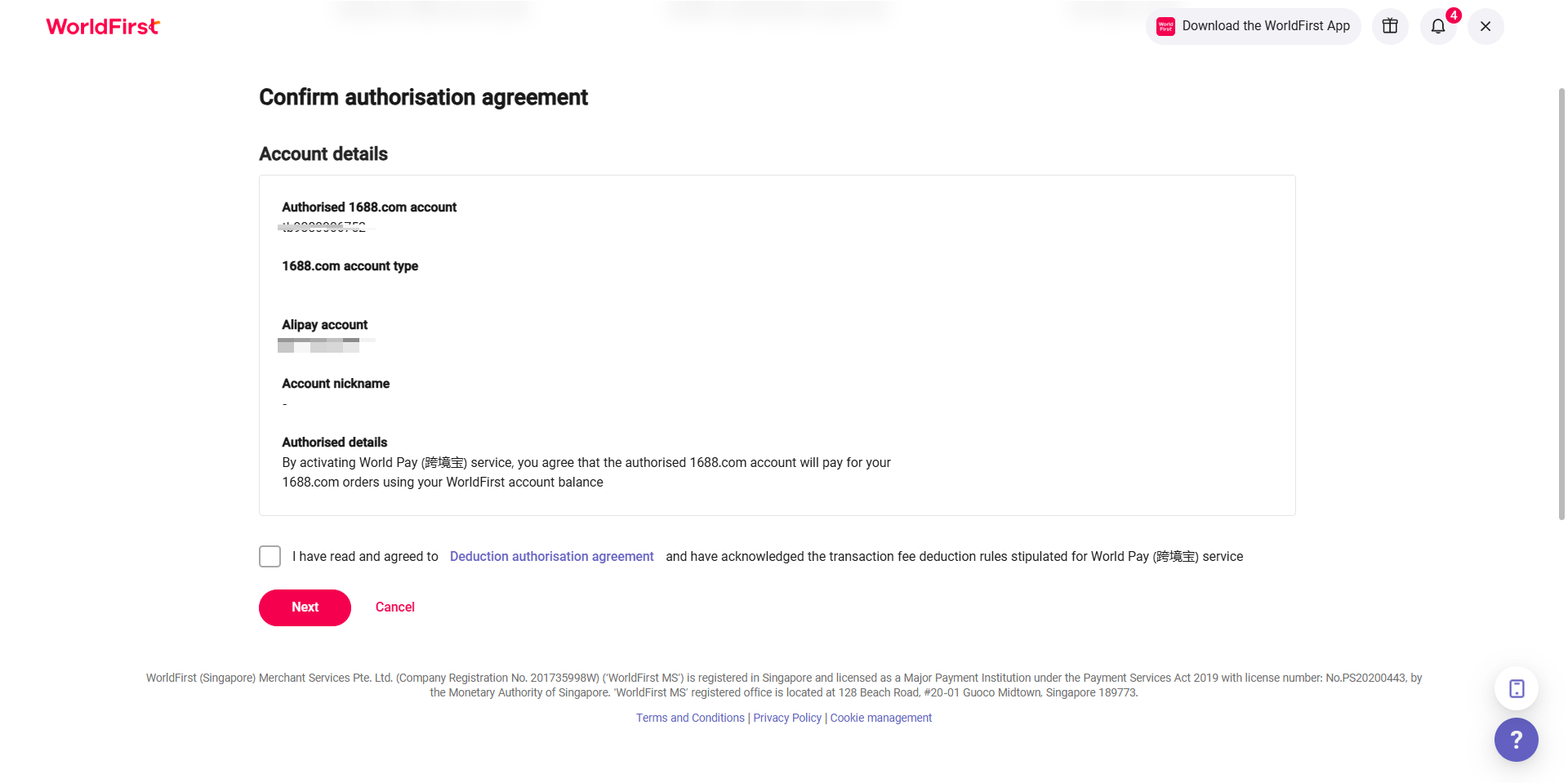Screen dimensions: 1568x783
Task: Open the floating mobile device icon
Action: (1517, 688)
